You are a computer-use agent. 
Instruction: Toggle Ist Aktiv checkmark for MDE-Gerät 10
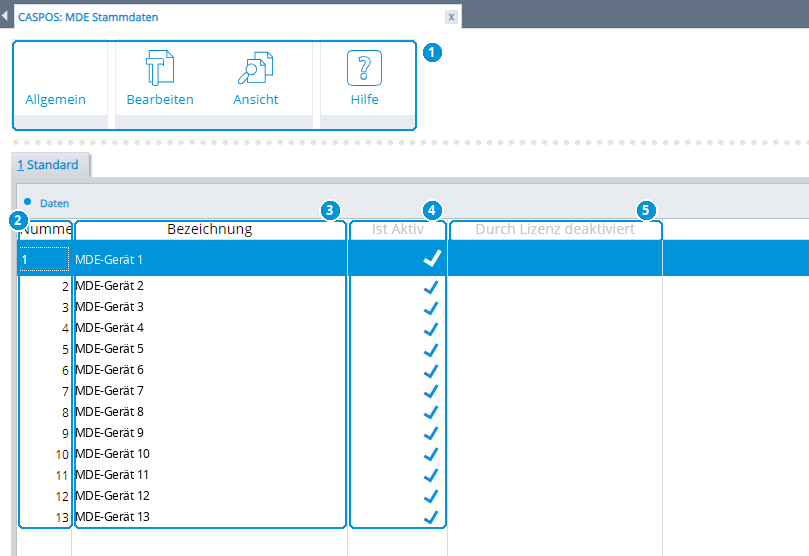click(431, 455)
